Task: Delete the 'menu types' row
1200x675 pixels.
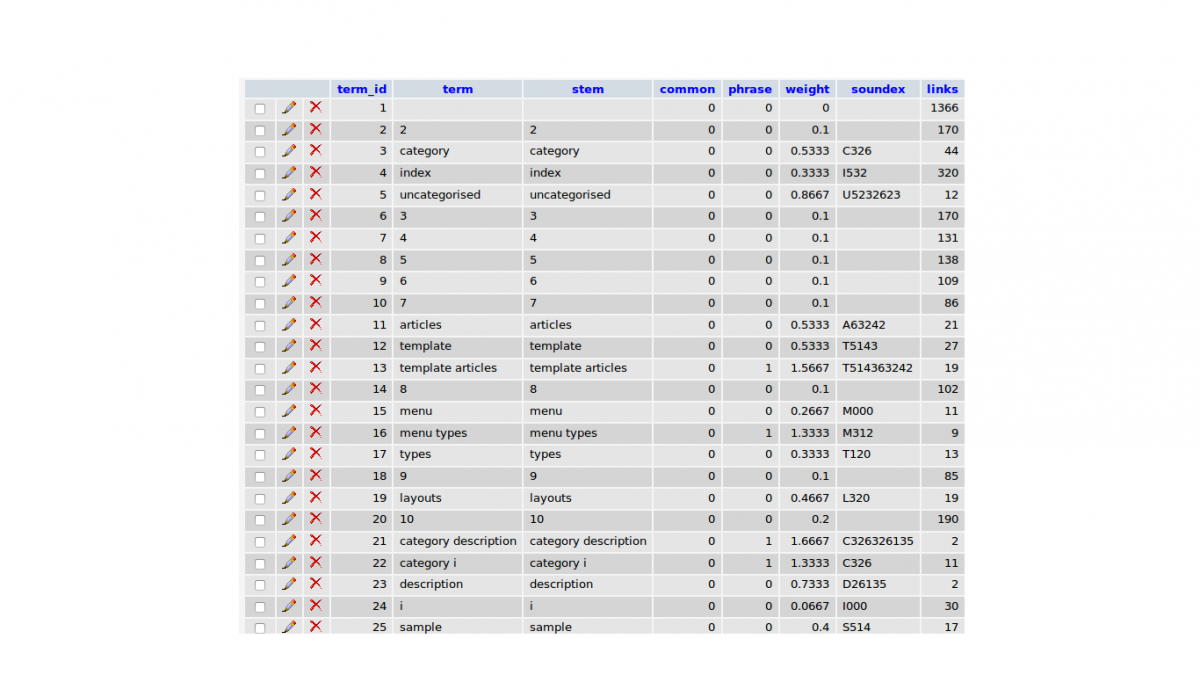Action: (315, 432)
